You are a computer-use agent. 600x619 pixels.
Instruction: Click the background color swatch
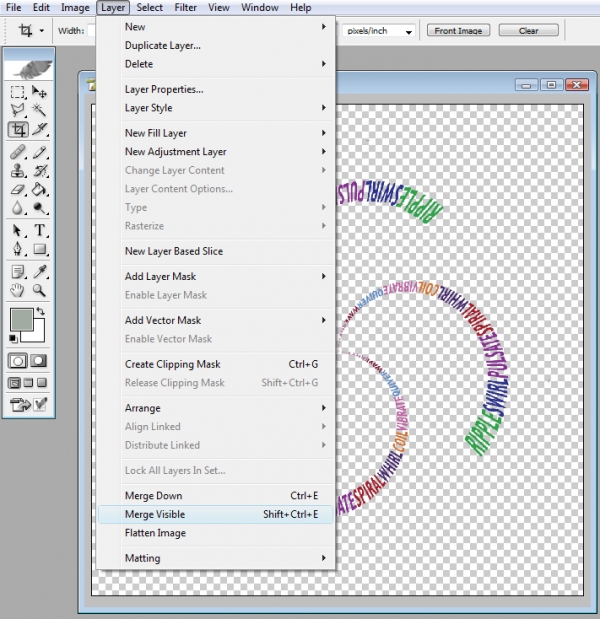click(x=38, y=336)
